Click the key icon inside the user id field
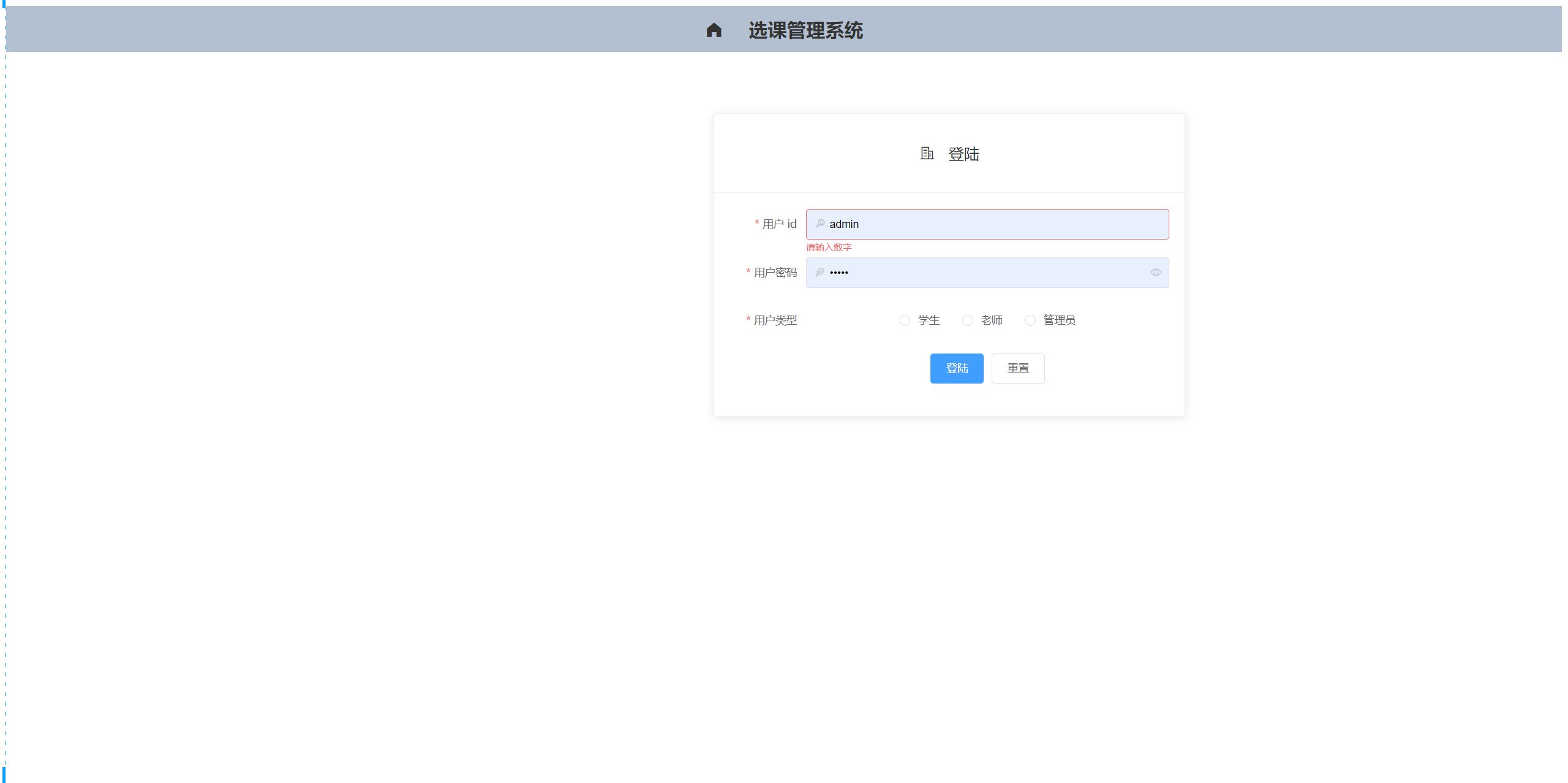The width and height of the screenshot is (1568, 783). (820, 224)
